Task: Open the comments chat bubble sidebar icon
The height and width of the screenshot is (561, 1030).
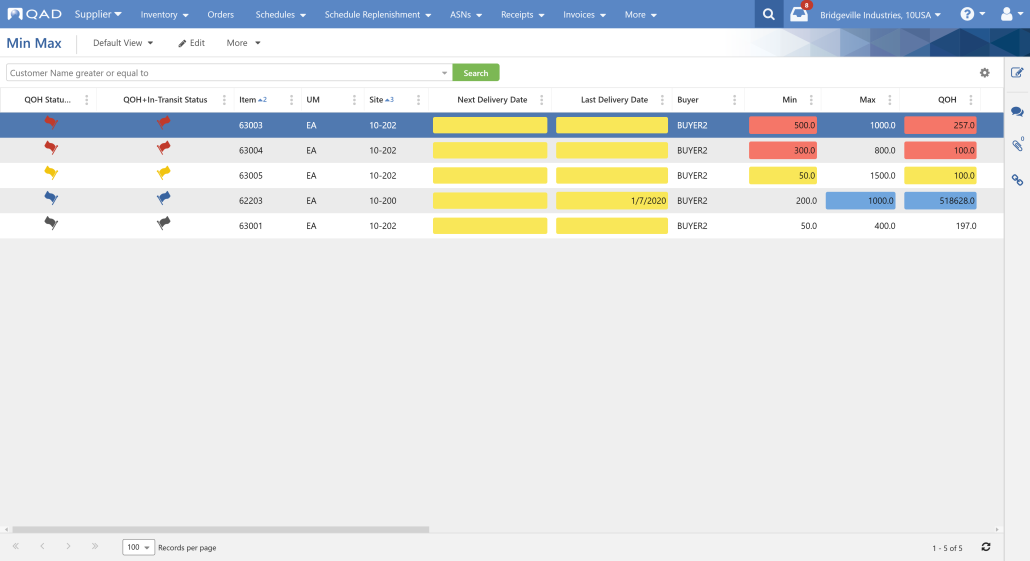Action: click(x=1017, y=112)
